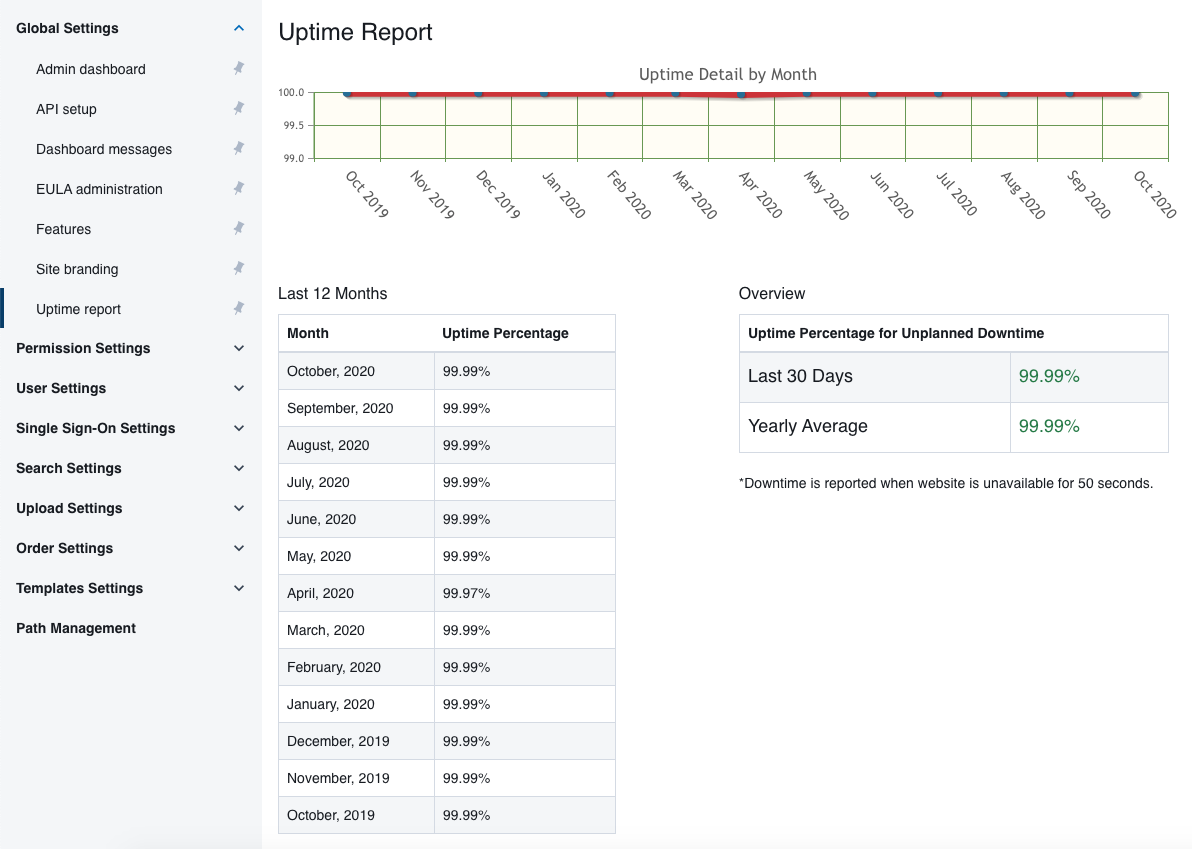This screenshot has height=849, width=1192.
Task: Select the August, 2020 row
Action: tap(446, 445)
